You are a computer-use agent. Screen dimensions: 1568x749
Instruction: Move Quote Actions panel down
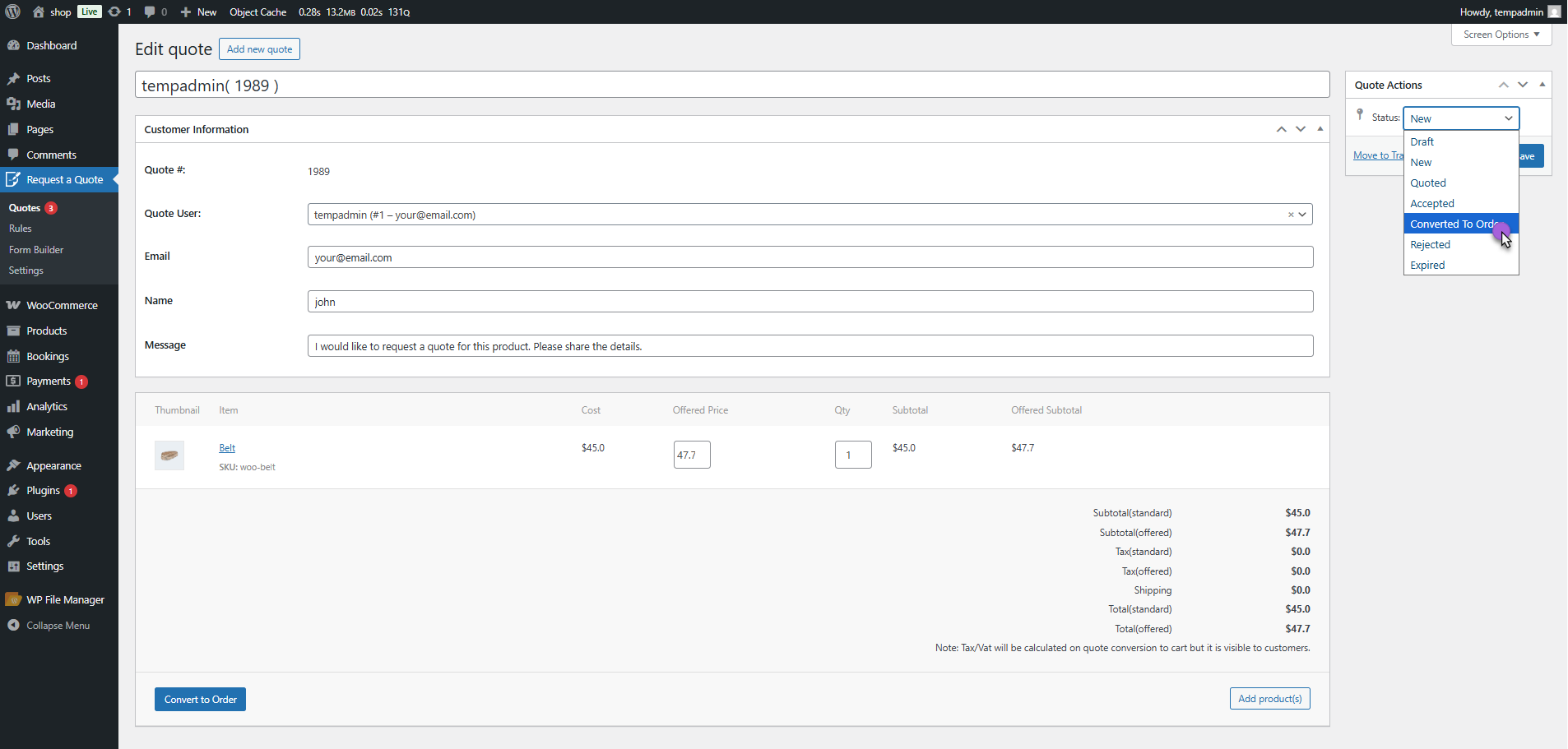1522,85
